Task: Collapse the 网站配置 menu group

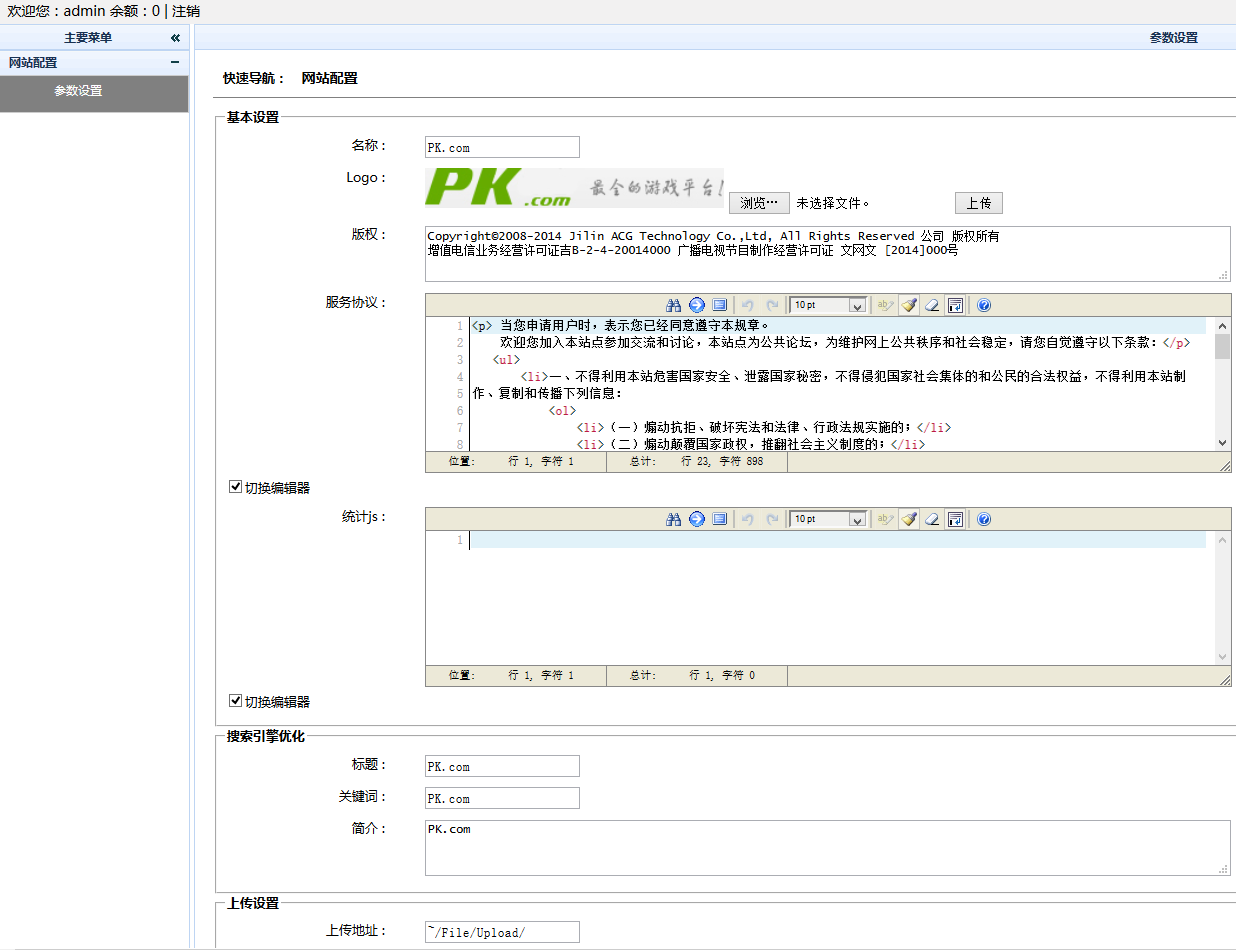Action: pyautogui.click(x=175, y=62)
